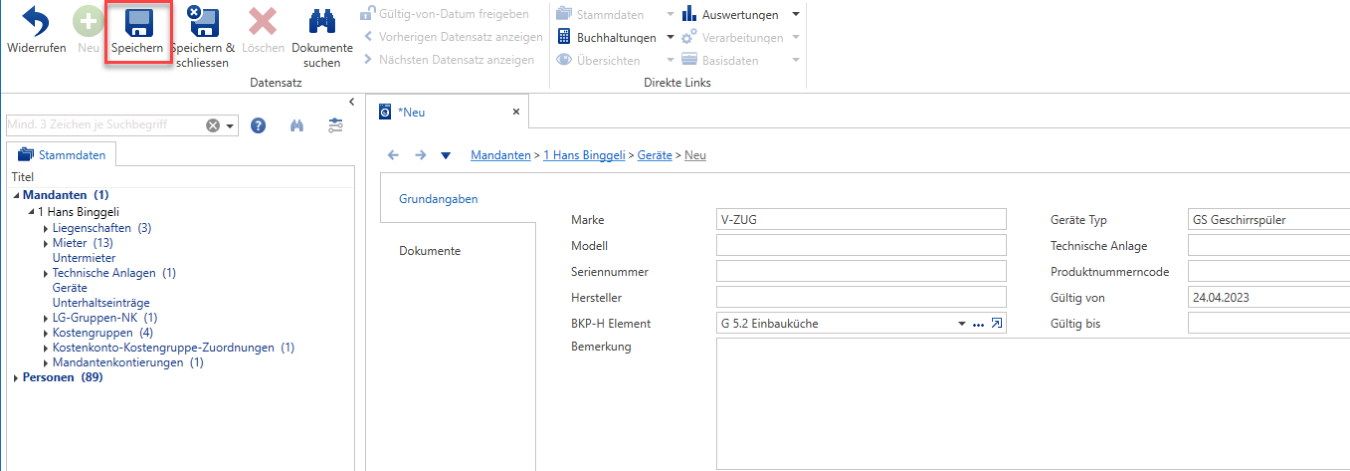
Task: Expand Liegenschaften (3) tree node
Action: pos(46,228)
